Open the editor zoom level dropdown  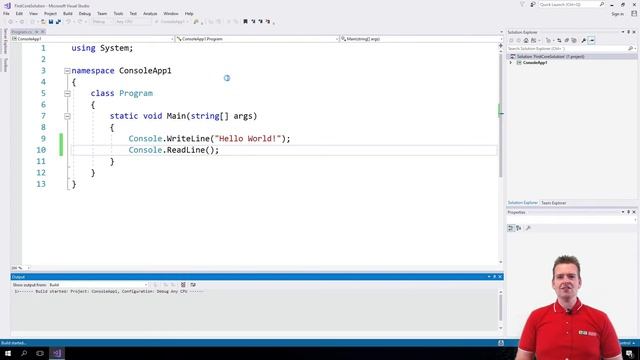coord(21,268)
